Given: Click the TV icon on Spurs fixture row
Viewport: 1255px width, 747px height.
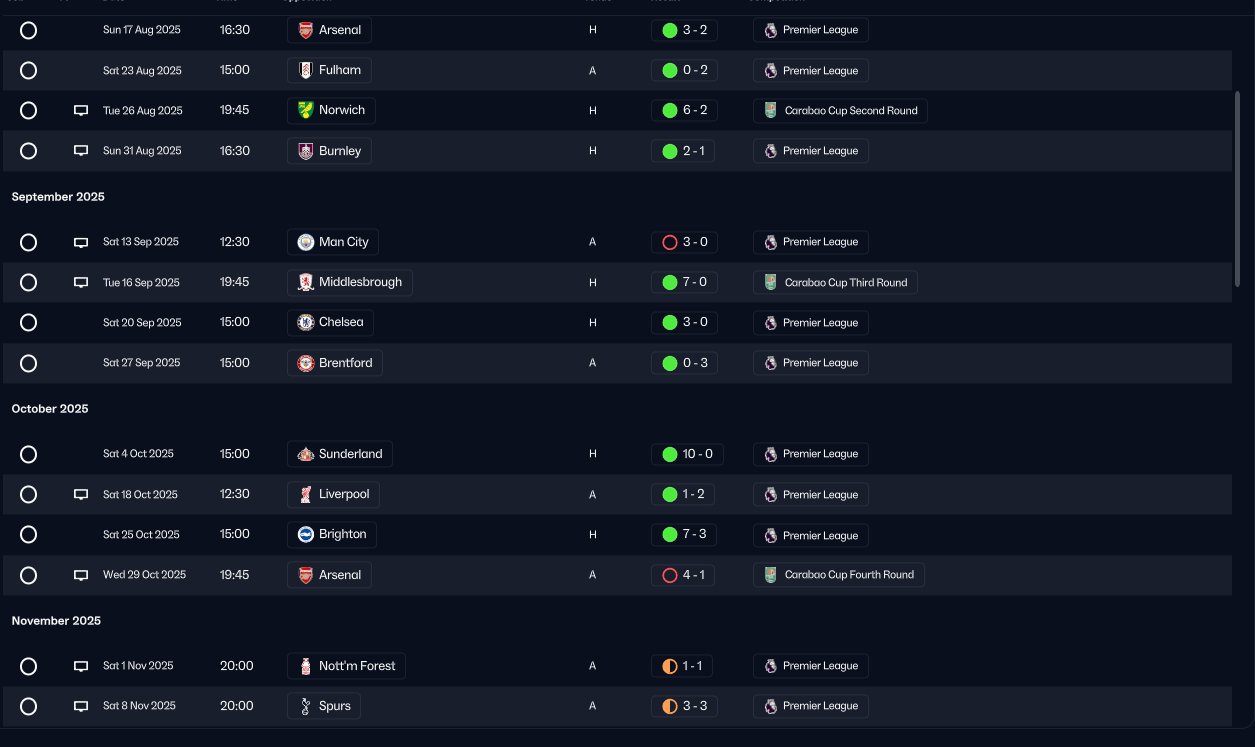Looking at the screenshot, I should click(81, 706).
